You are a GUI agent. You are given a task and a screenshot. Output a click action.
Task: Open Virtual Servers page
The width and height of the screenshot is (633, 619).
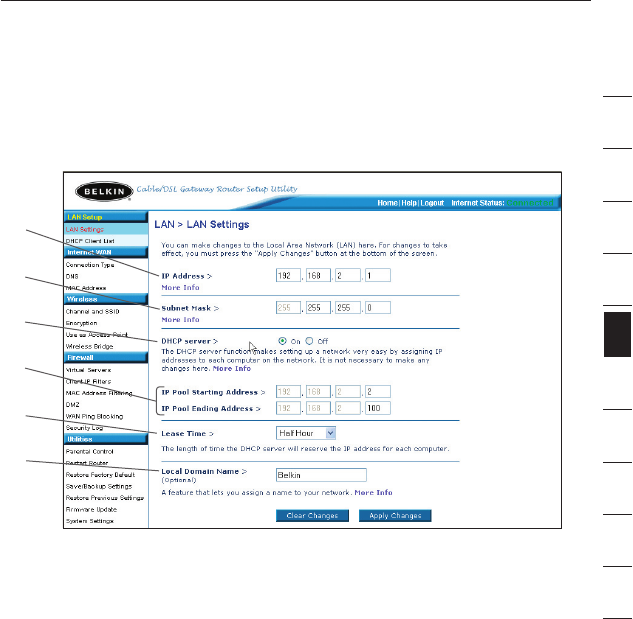pyautogui.click(x=88, y=370)
